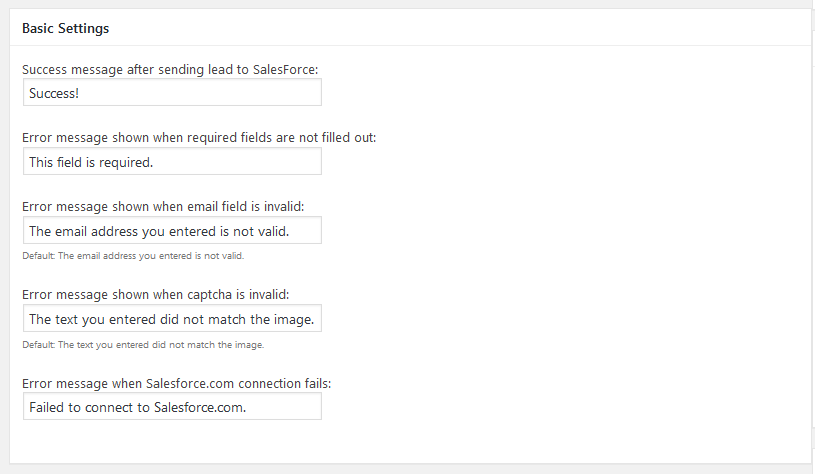Click the 'This field is required.' input box
Image resolution: width=815 pixels, height=474 pixels.
172,162
